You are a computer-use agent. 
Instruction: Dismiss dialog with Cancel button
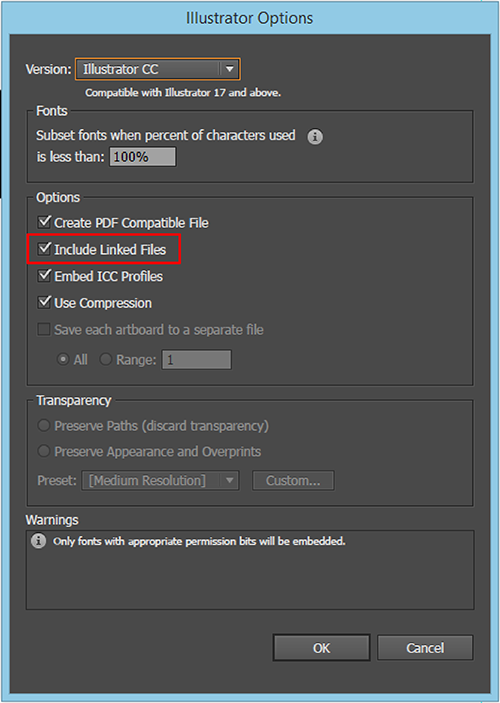click(x=425, y=648)
